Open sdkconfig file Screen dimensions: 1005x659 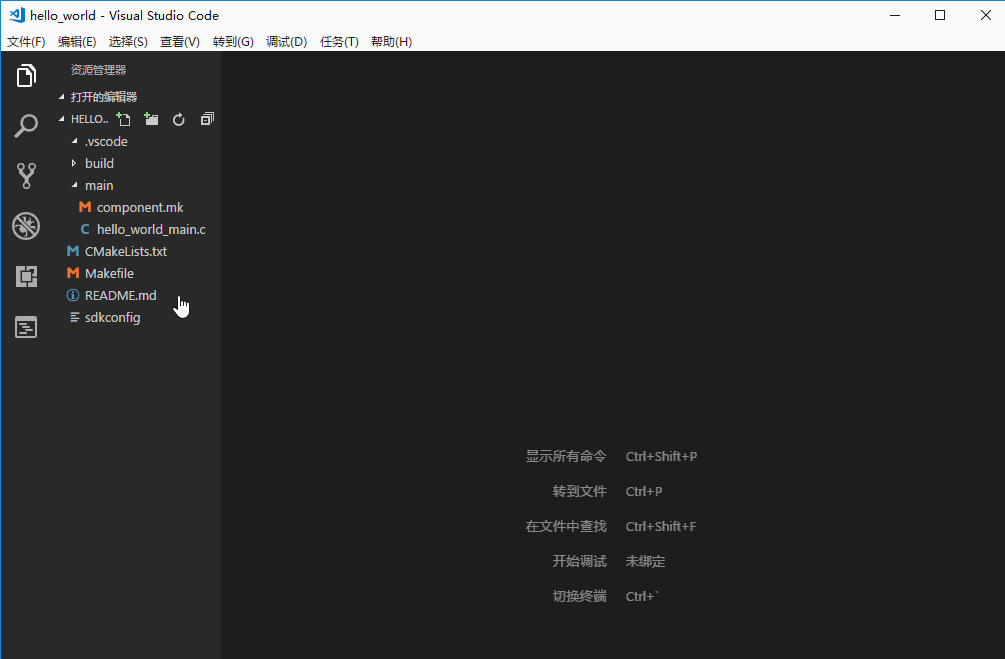tap(113, 317)
